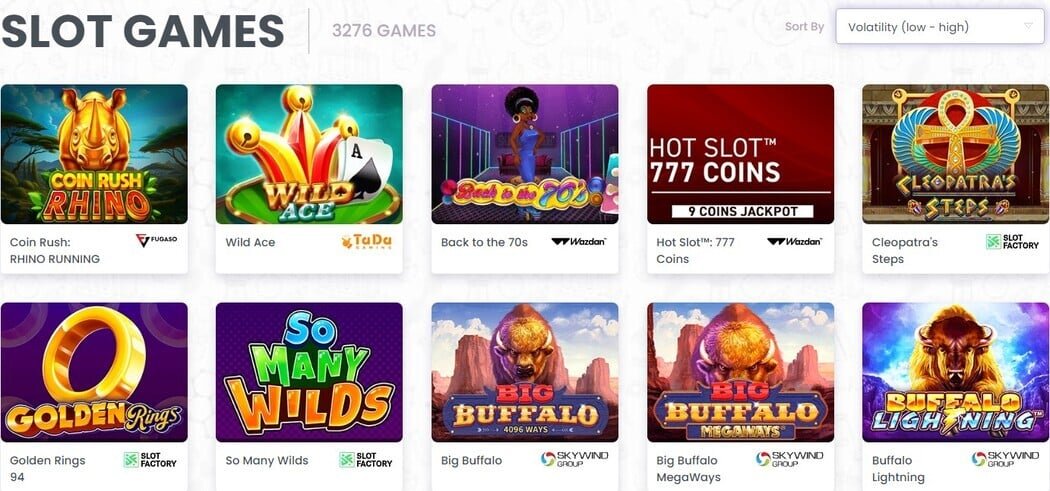Open the Sort By volatility dropdown
Screen dimensions: 1050x491
click(939, 27)
